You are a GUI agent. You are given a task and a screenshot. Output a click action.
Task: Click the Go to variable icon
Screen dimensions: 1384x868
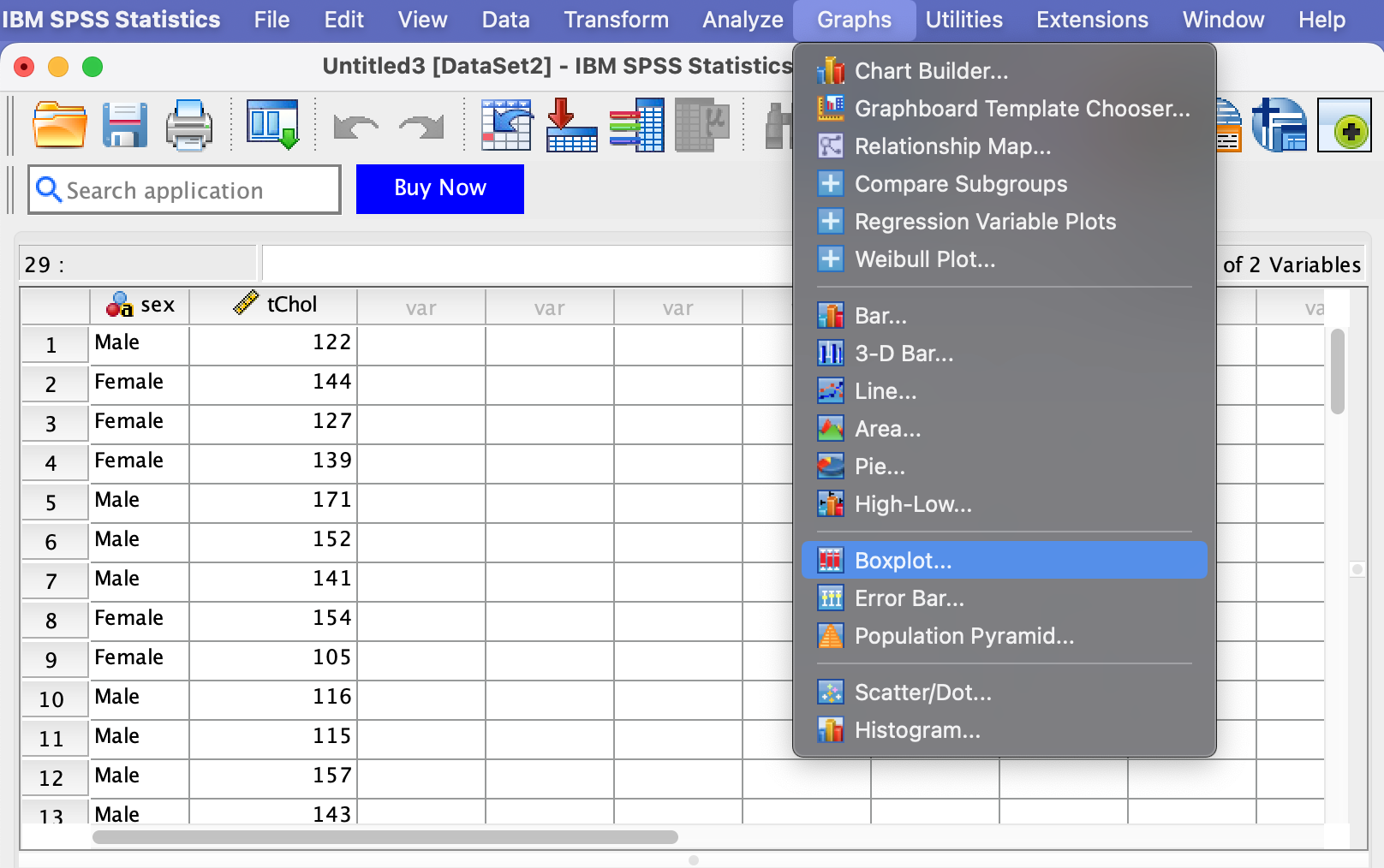571,125
